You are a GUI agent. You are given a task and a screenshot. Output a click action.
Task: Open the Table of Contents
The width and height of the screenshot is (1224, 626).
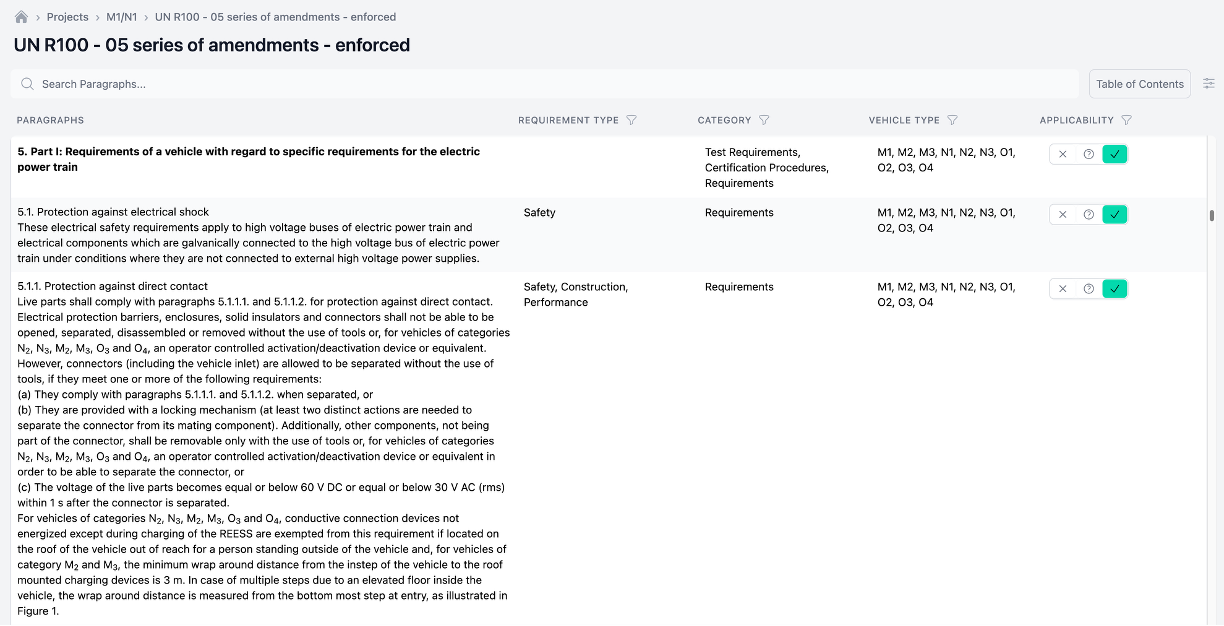(x=1139, y=84)
